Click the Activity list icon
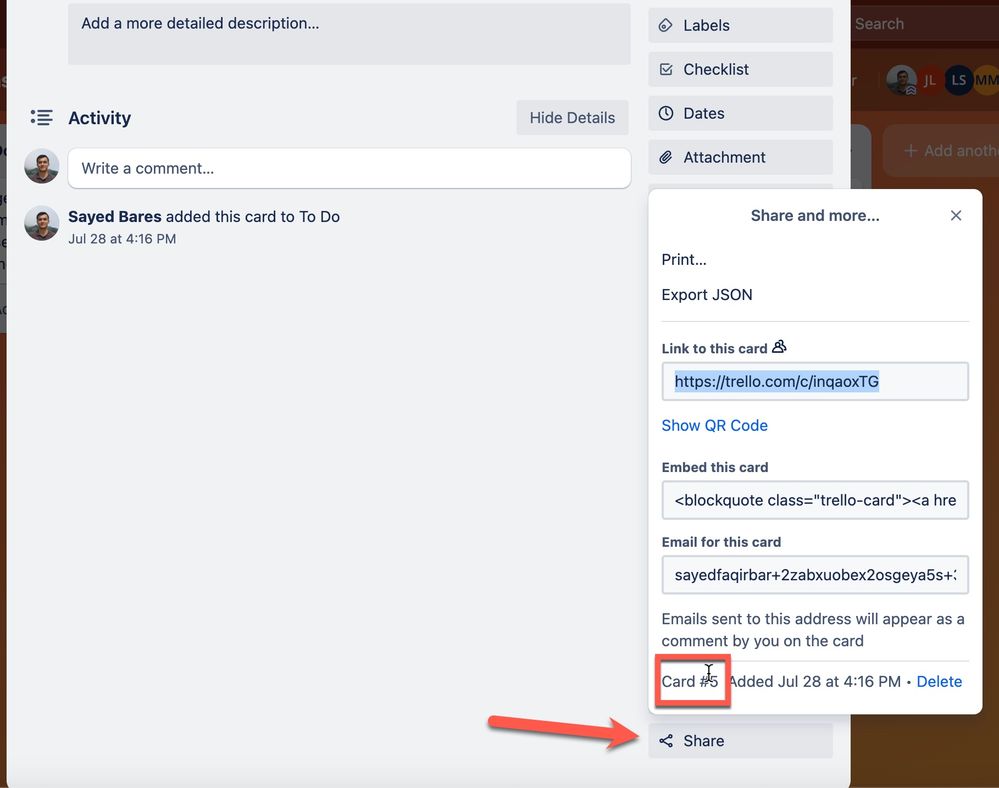 click(41, 117)
